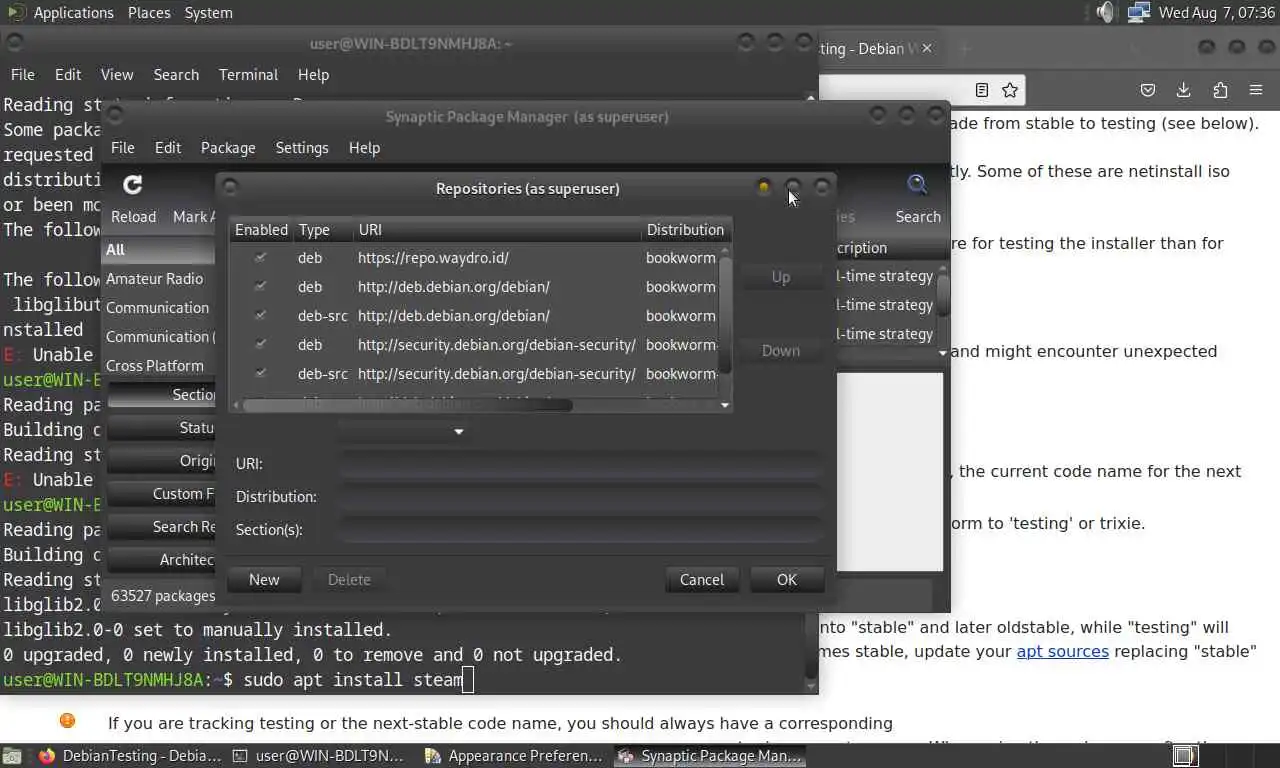Open the terminal's Search menu
This screenshot has width=1280, height=768.
[176, 75]
